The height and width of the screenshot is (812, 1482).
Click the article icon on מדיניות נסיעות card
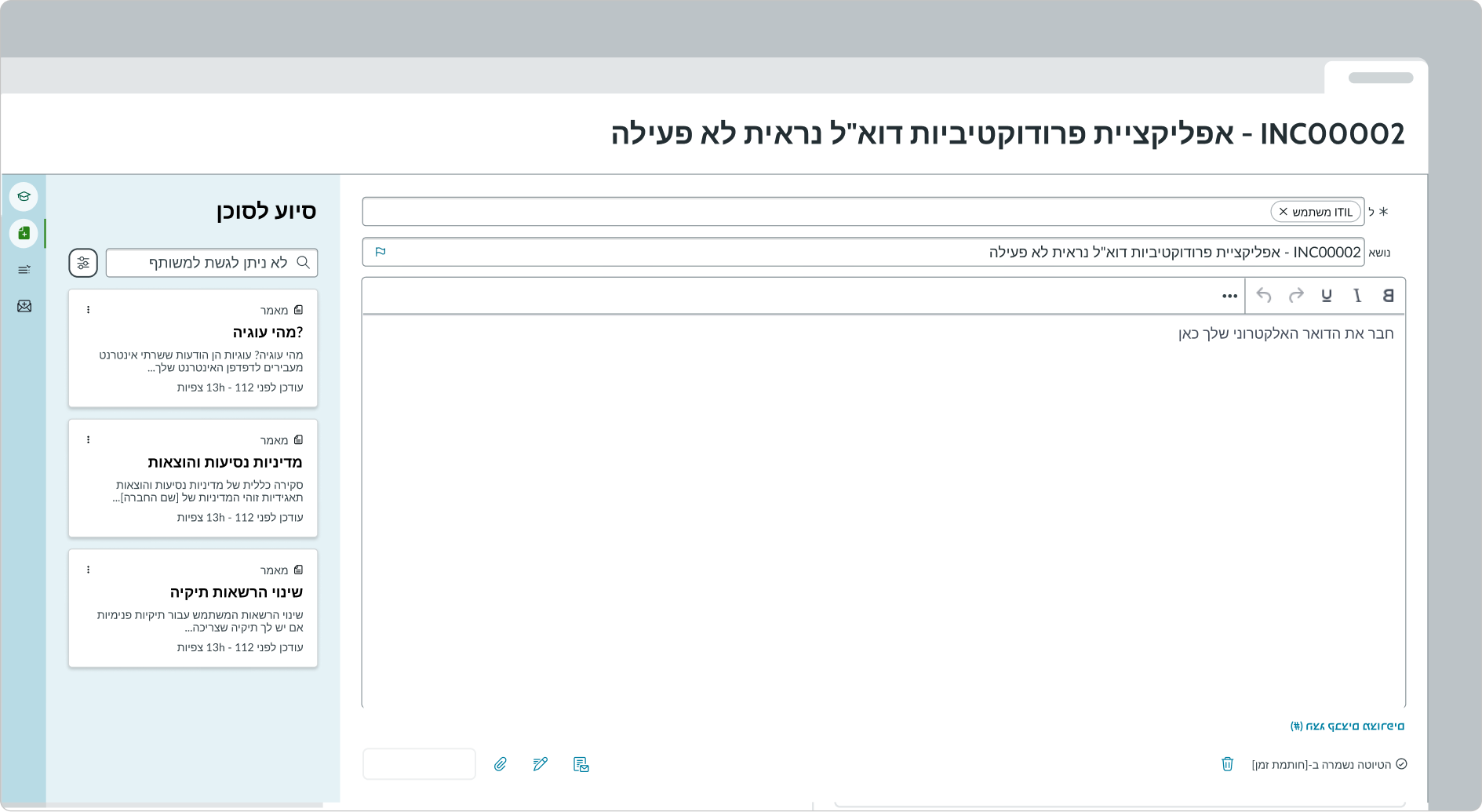pyautogui.click(x=298, y=440)
